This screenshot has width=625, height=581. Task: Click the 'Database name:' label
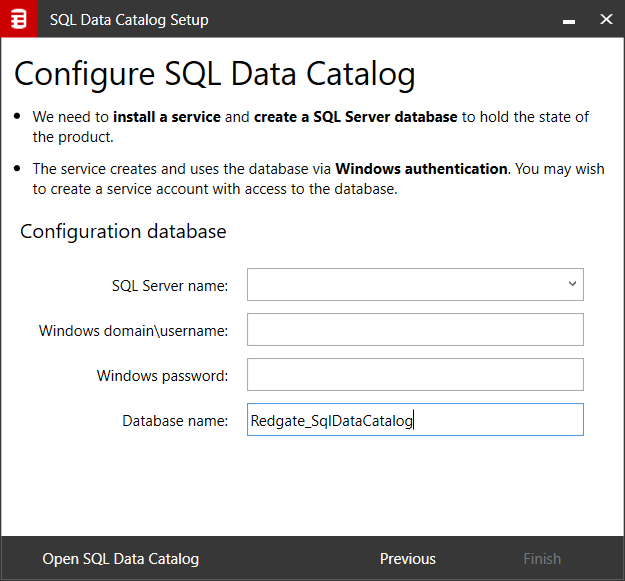175,421
